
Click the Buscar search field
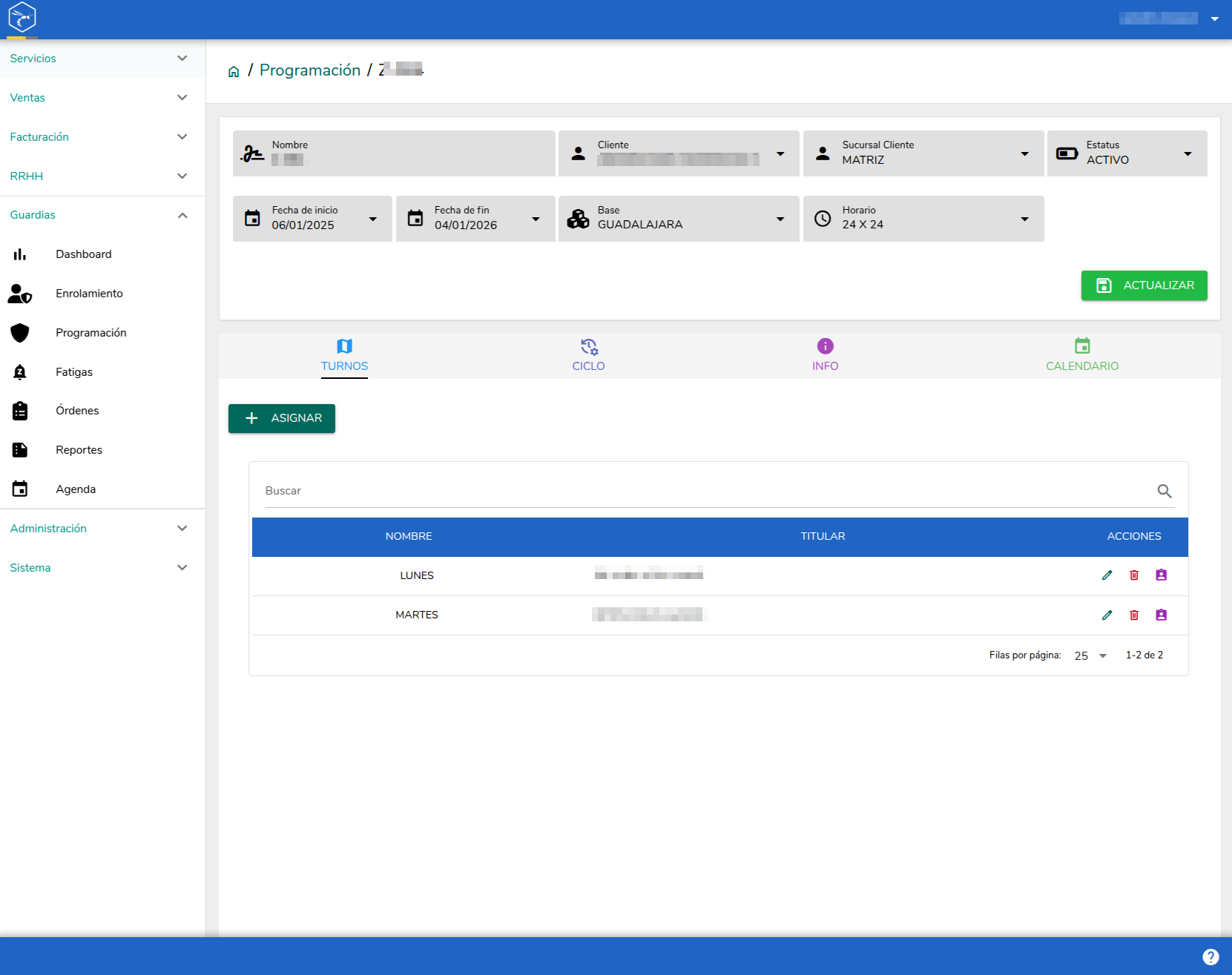(x=705, y=491)
